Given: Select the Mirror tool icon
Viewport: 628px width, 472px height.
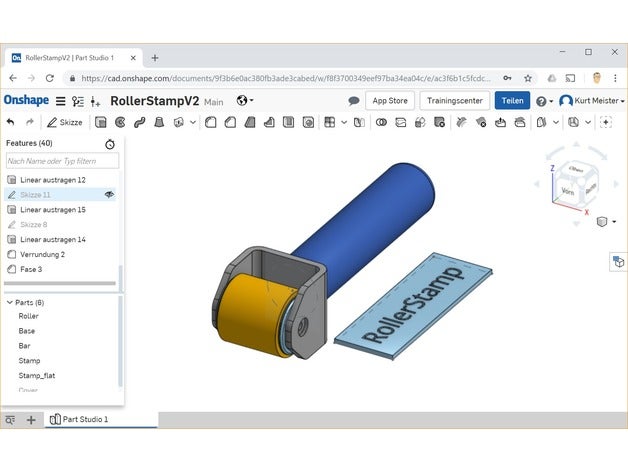Looking at the screenshot, I should coord(359,122).
